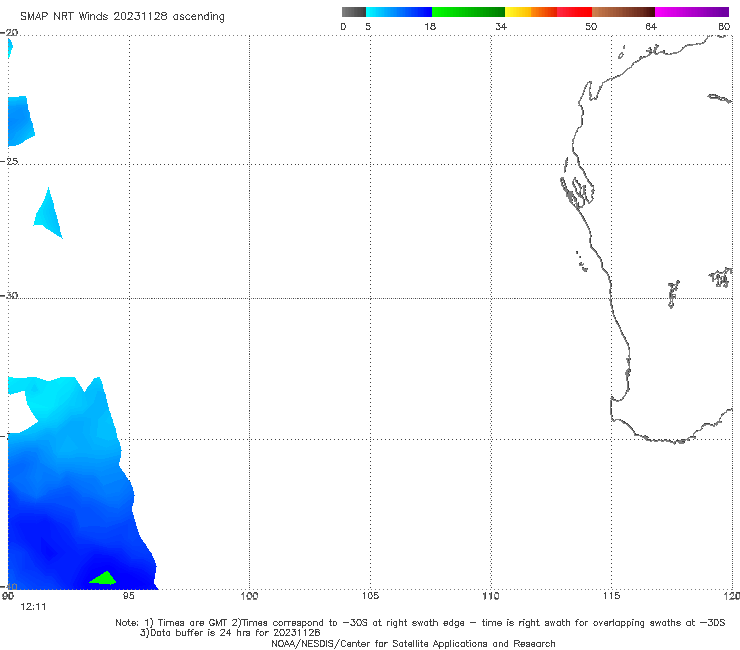Click the colorbar label '34'
This screenshot has width=740, height=650.
[501, 26]
